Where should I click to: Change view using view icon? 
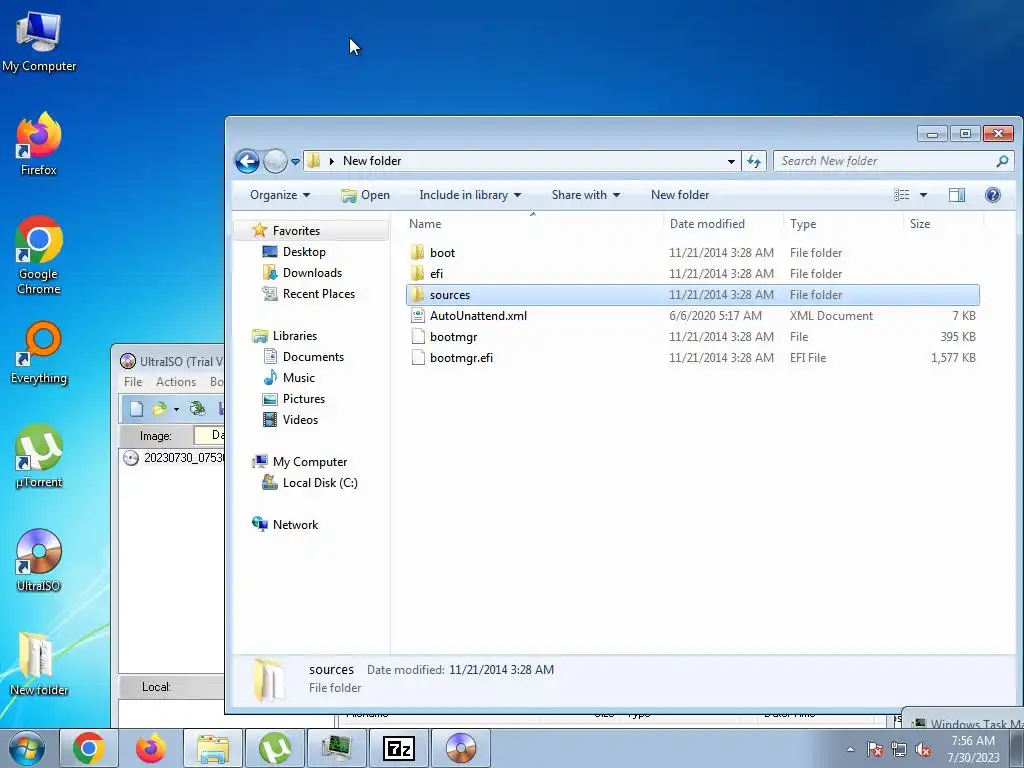point(902,195)
